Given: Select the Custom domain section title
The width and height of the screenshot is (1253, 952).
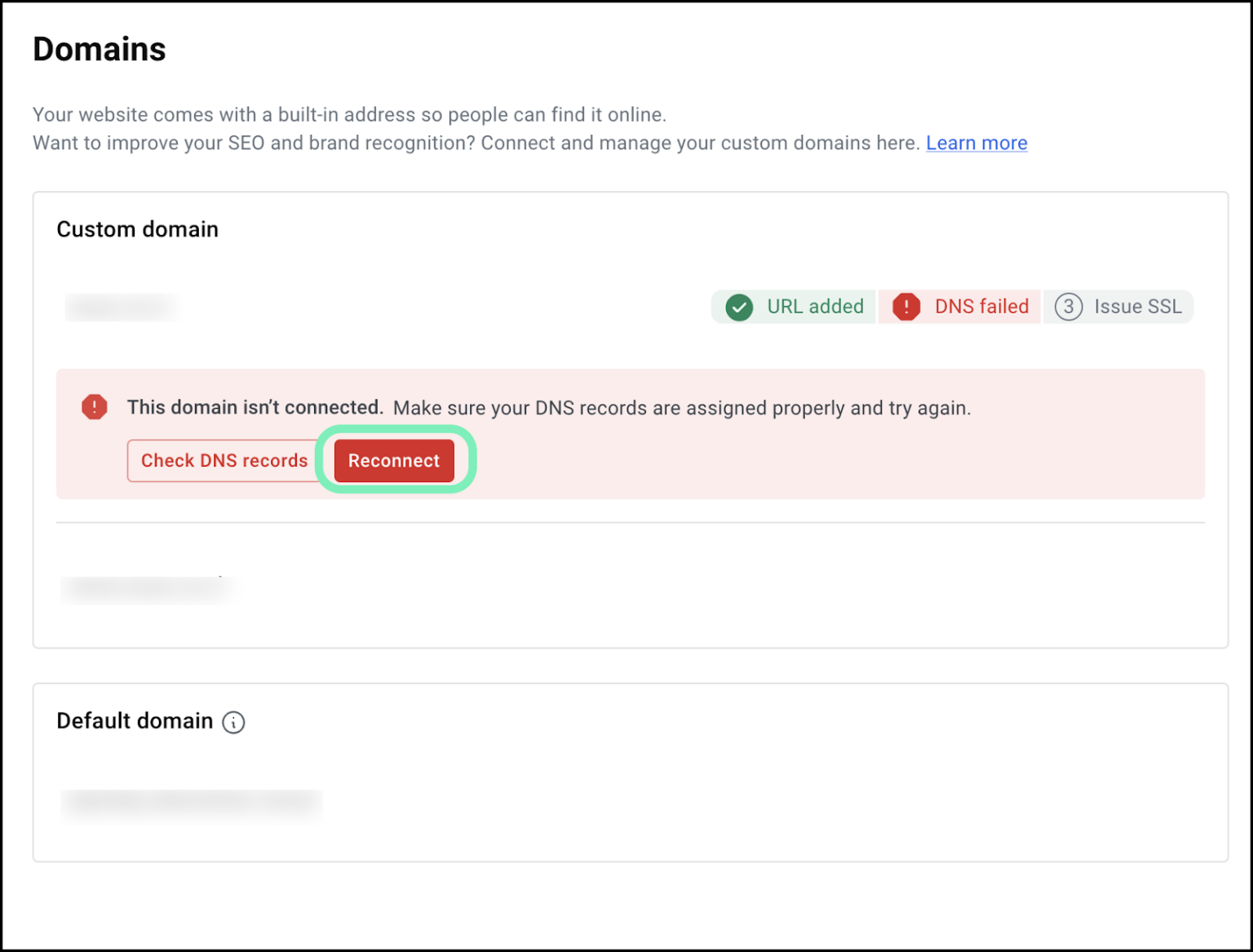Looking at the screenshot, I should tap(137, 229).
